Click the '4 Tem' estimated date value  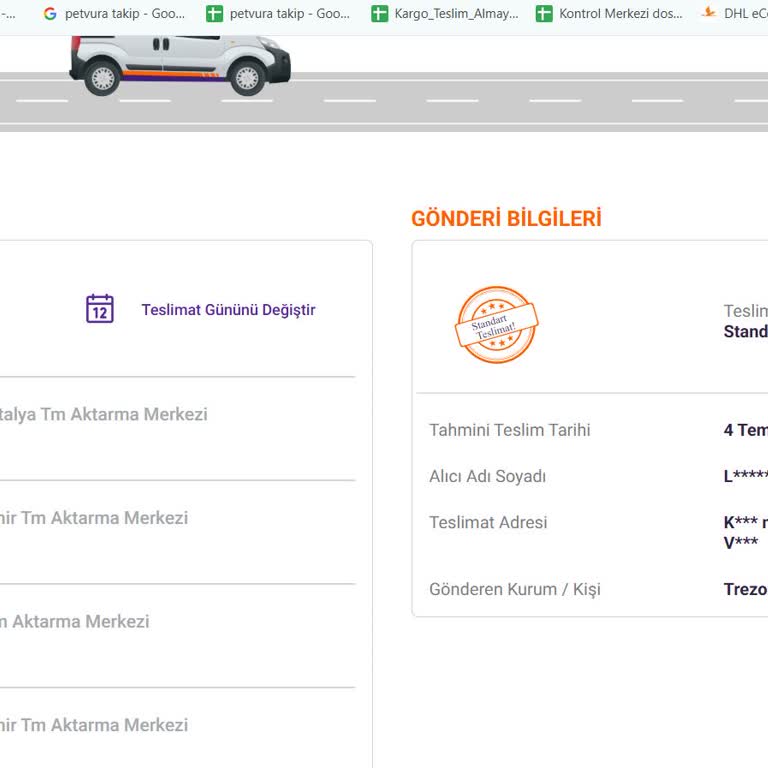(x=745, y=430)
